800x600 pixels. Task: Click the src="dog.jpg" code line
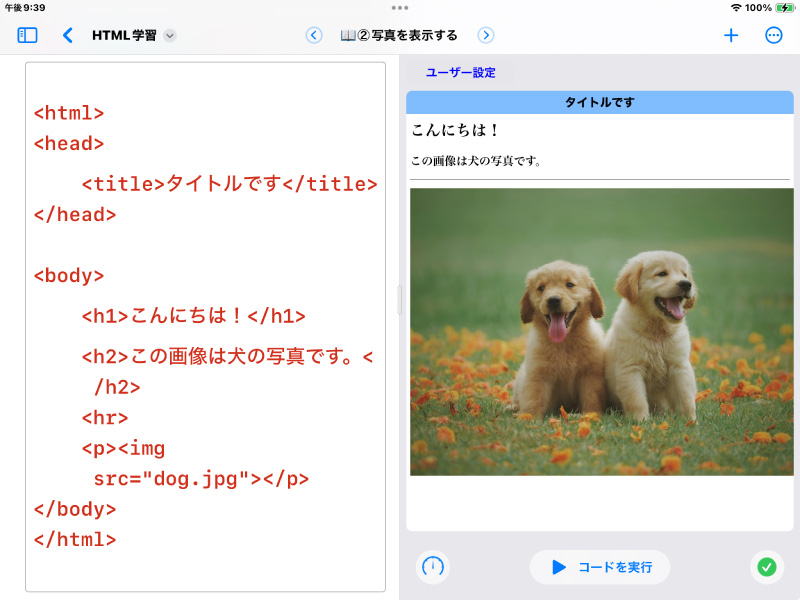point(200,478)
